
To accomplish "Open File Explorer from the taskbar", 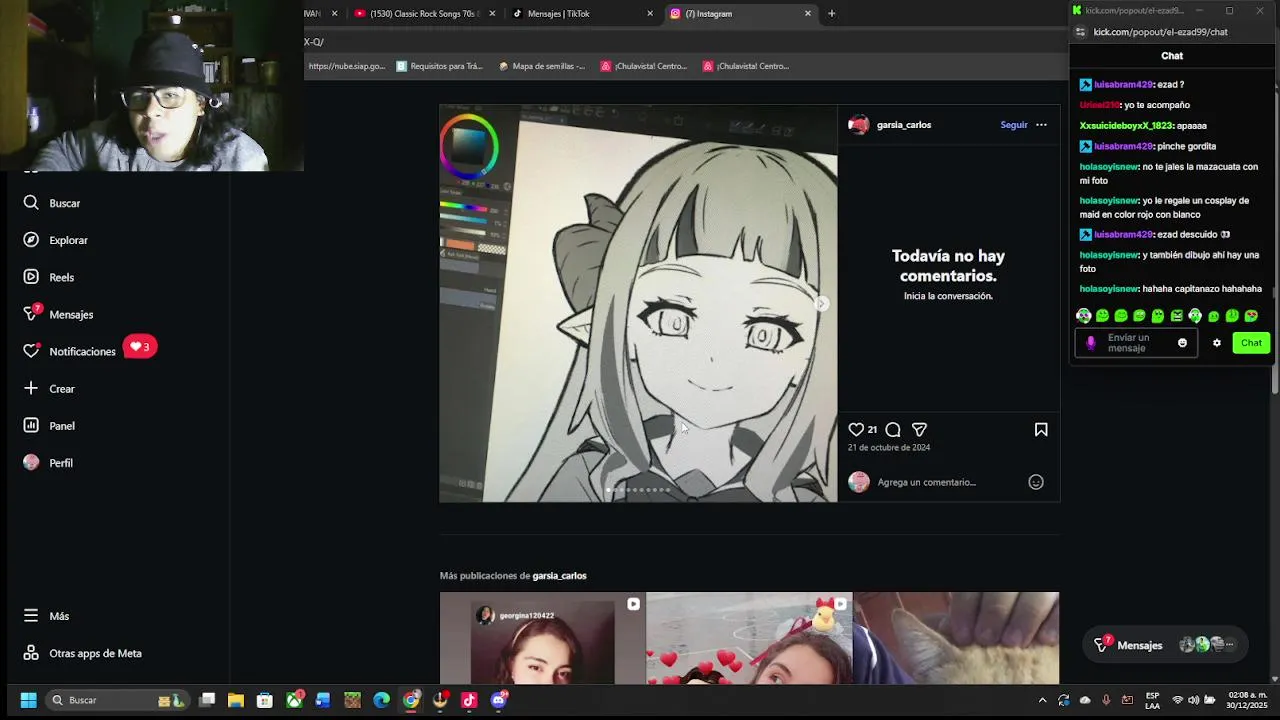I will (x=236, y=700).
